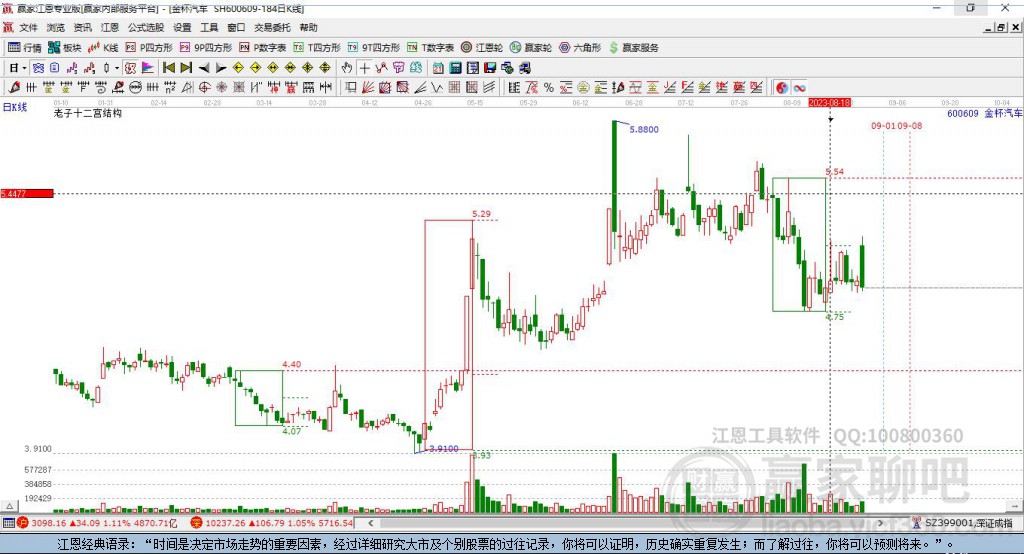
Task: Click the red sunburst star tool icon
Action: point(221,88)
